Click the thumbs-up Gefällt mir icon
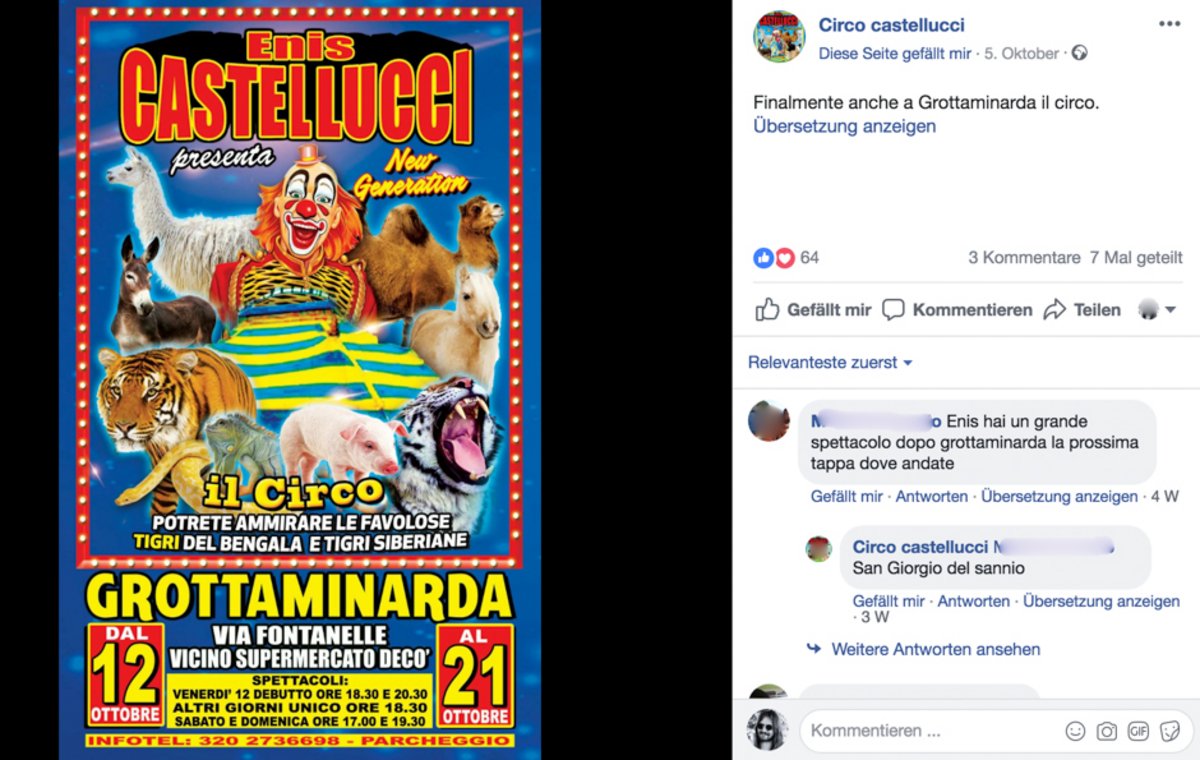The width and height of the screenshot is (1200, 760). point(767,309)
